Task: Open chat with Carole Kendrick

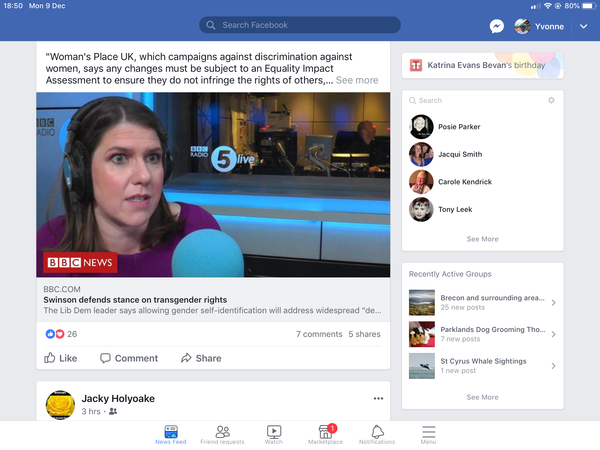Action: click(x=482, y=182)
